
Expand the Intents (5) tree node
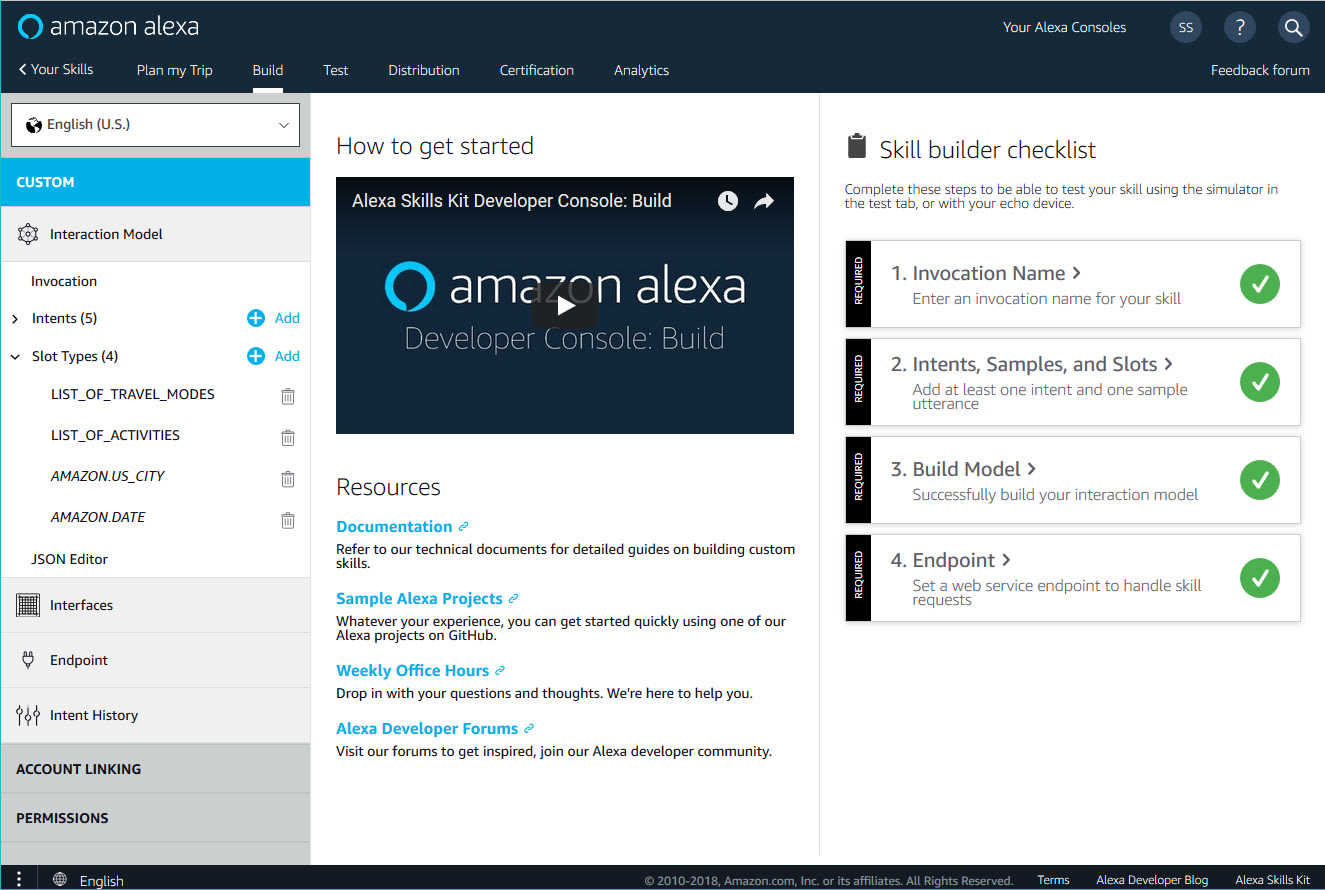point(15,319)
